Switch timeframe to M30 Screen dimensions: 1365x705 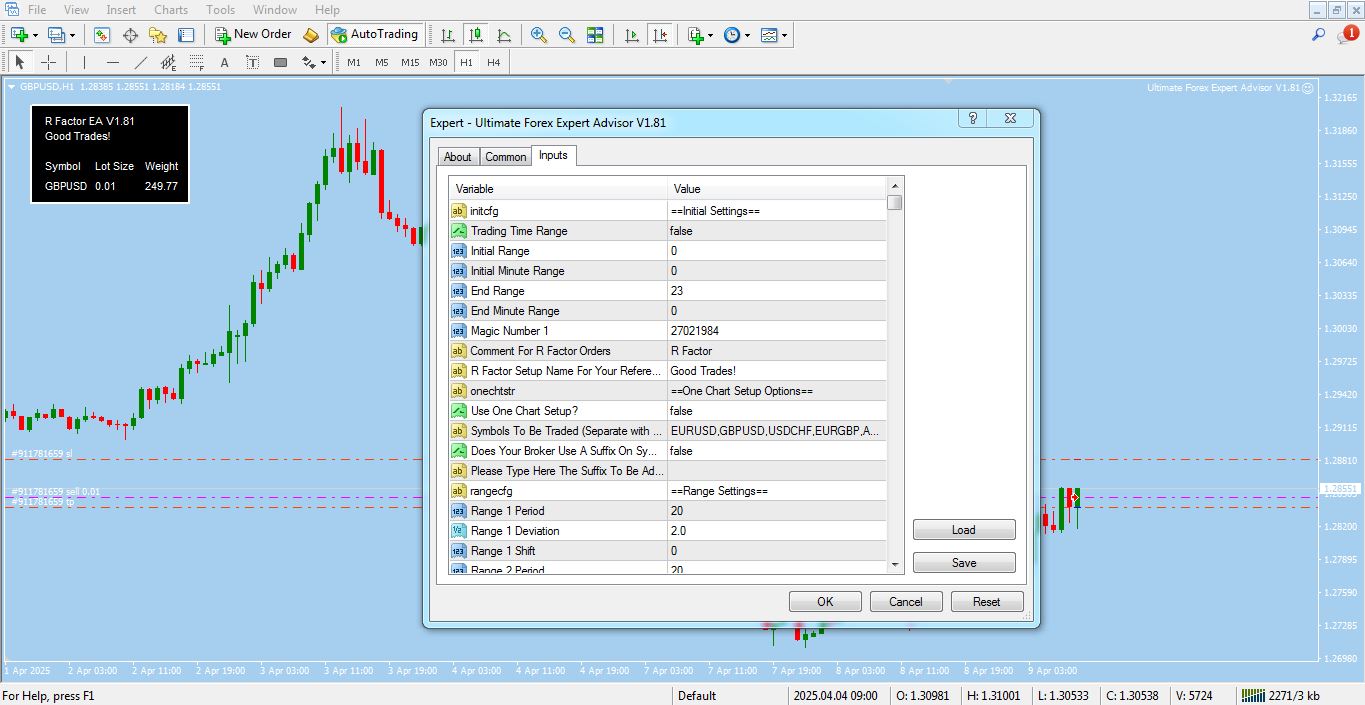[438, 62]
